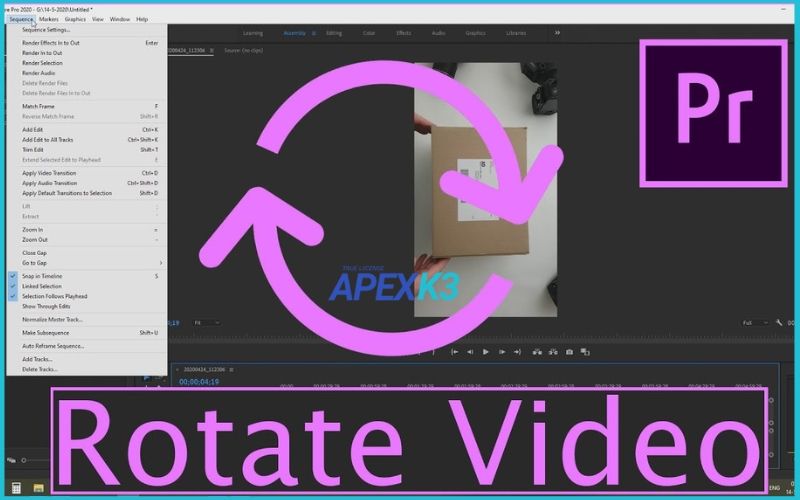Click the Lift icon in monitor controls
The height and width of the screenshot is (500, 800).
tap(537, 352)
